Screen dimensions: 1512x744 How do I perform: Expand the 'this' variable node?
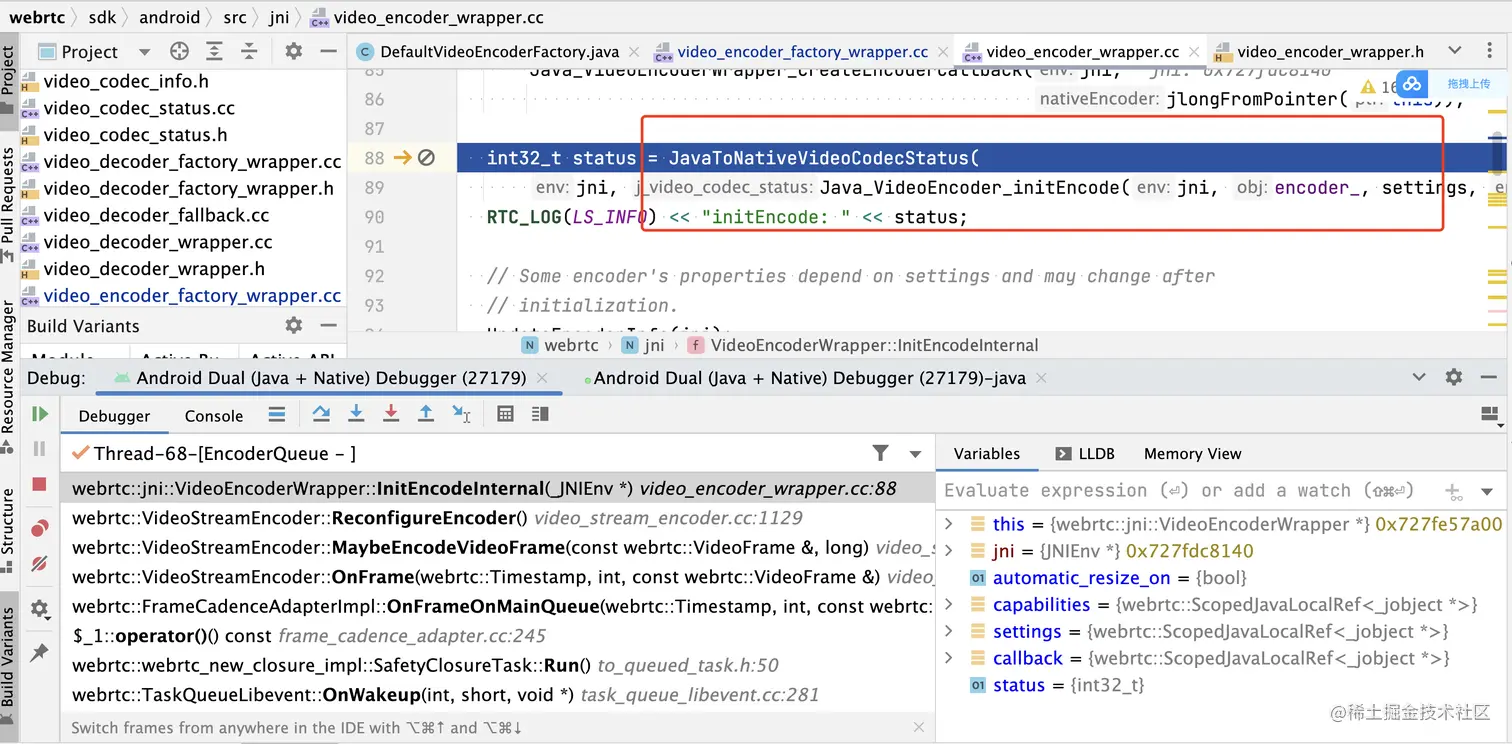click(x=949, y=524)
